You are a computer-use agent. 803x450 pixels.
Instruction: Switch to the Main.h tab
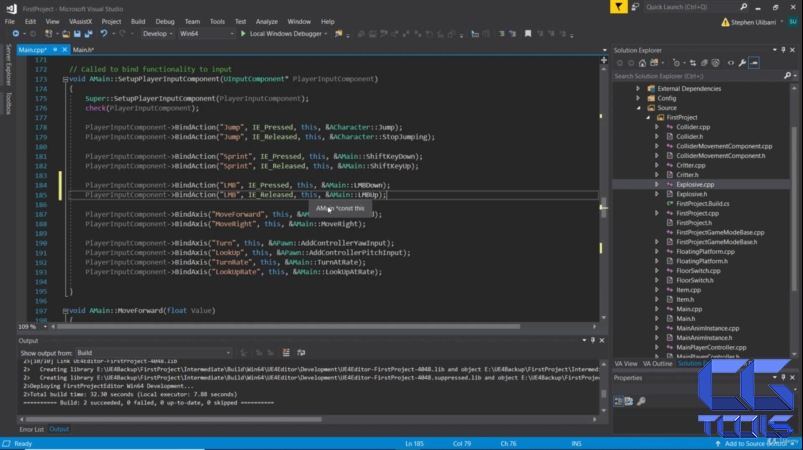[84, 49]
